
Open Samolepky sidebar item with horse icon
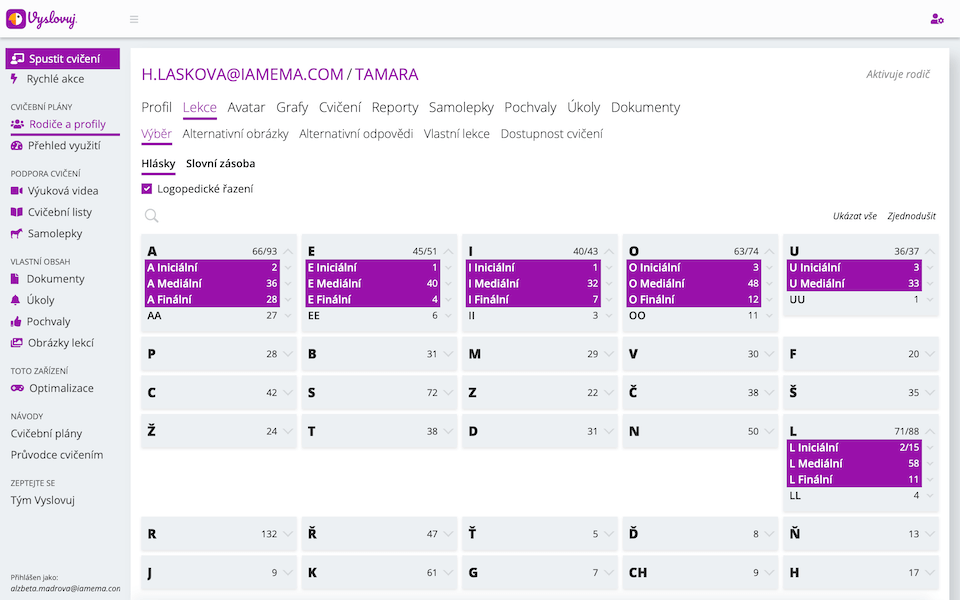click(x=54, y=233)
